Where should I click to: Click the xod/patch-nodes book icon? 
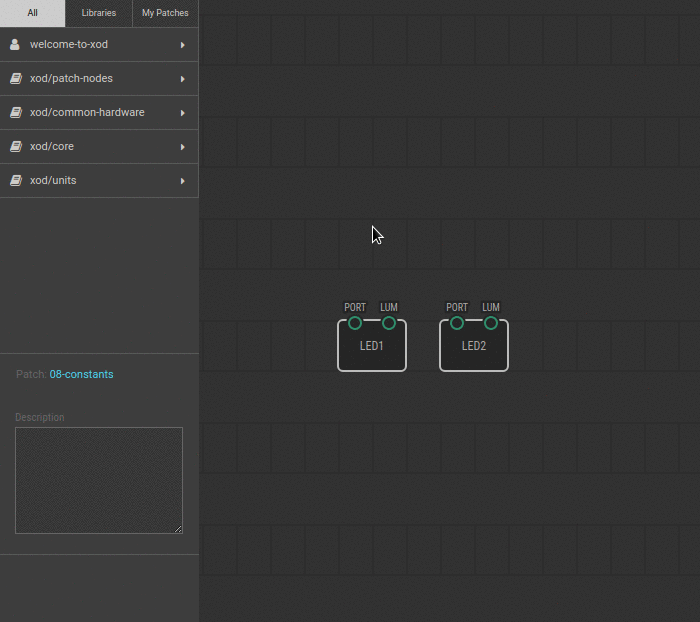(16, 79)
